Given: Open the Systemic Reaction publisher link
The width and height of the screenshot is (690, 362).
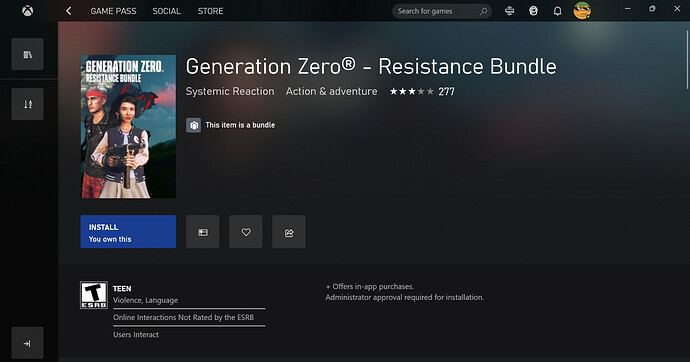Looking at the screenshot, I should [230, 91].
